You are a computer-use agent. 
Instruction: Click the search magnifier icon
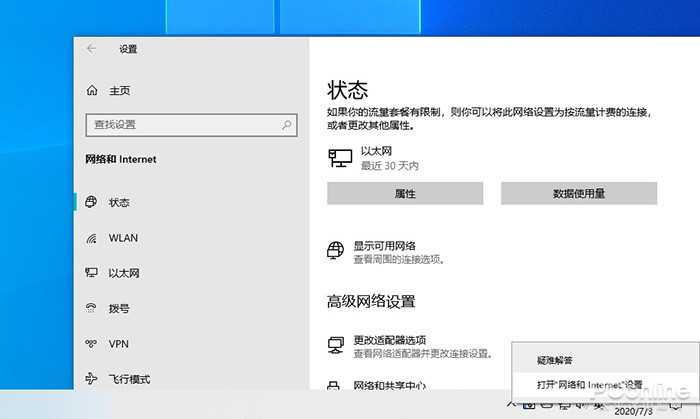coord(287,124)
